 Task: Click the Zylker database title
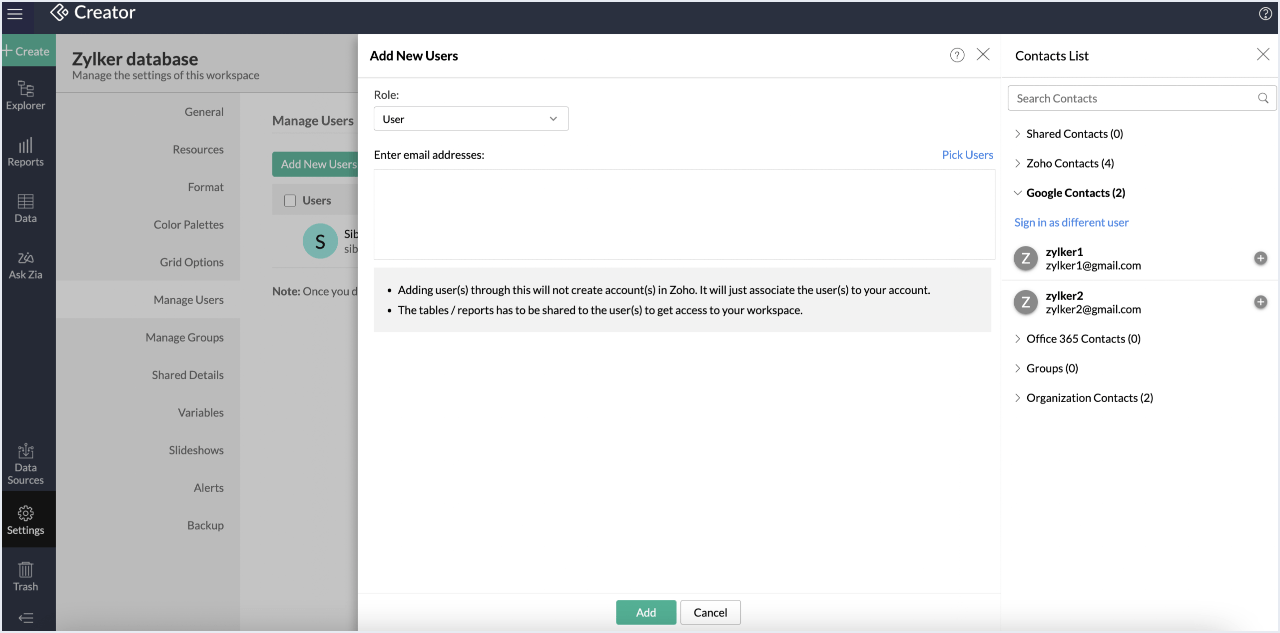coord(135,59)
